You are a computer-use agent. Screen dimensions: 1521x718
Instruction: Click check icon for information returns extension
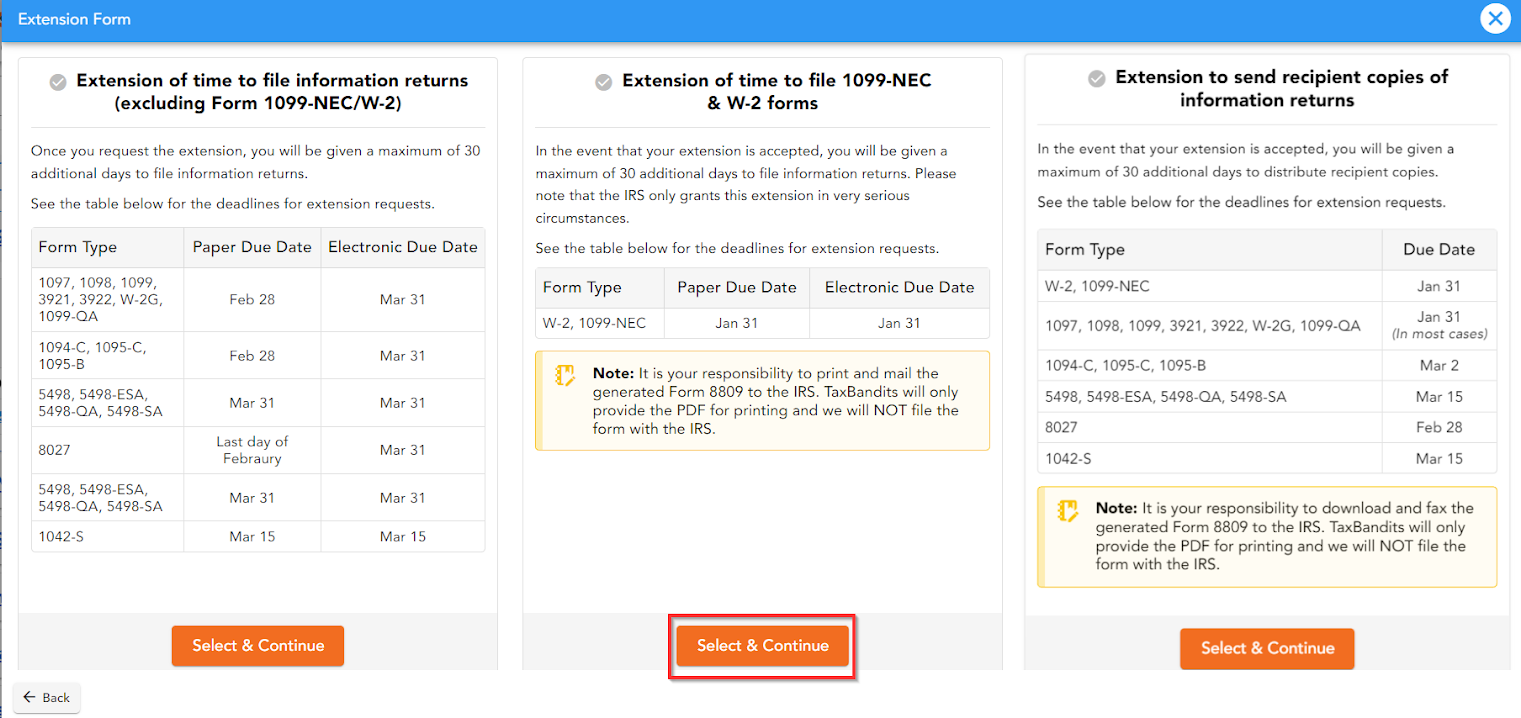[x=59, y=82]
